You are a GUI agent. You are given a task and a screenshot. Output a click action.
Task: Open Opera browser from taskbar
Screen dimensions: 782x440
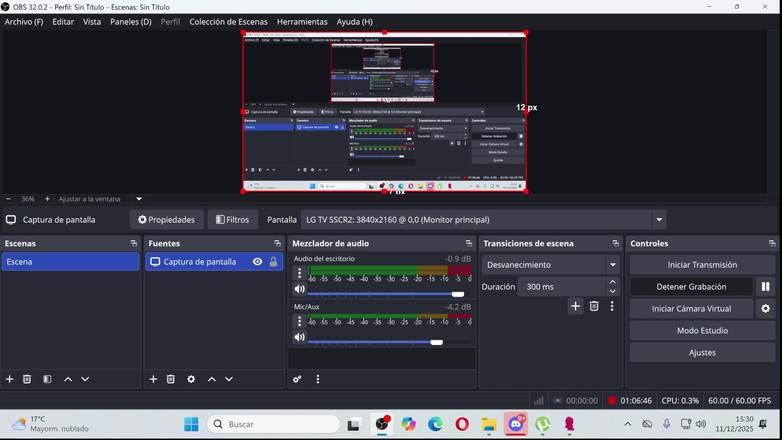(x=462, y=424)
